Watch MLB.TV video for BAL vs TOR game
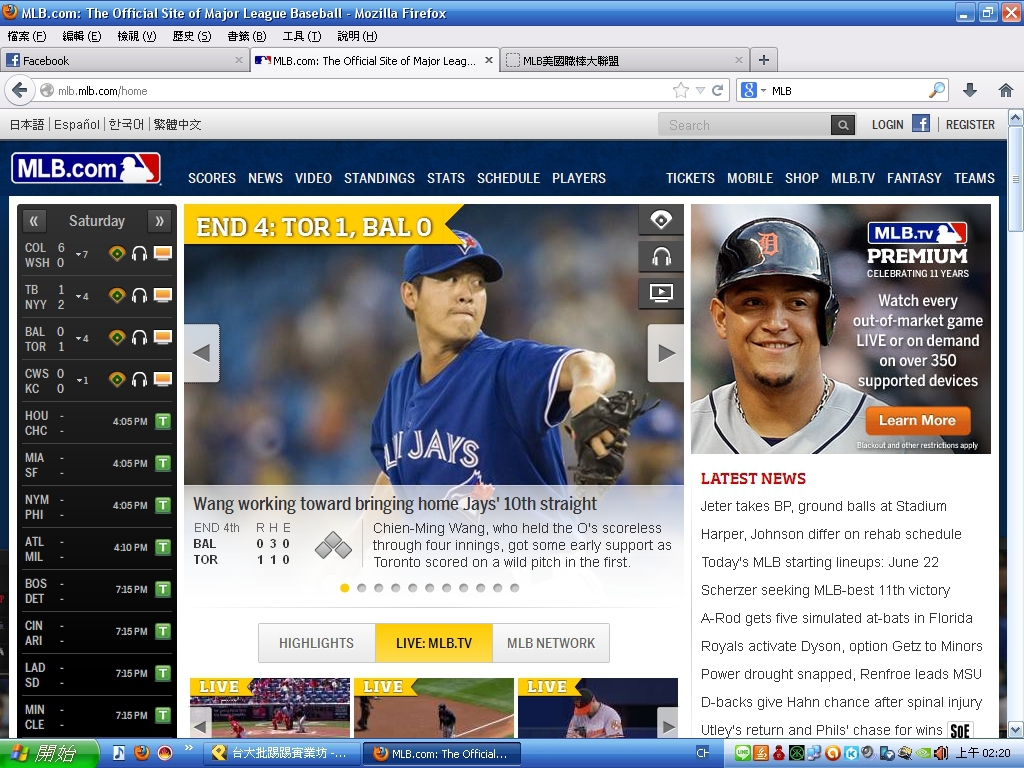Screen dimensions: 1024x768 (163, 337)
